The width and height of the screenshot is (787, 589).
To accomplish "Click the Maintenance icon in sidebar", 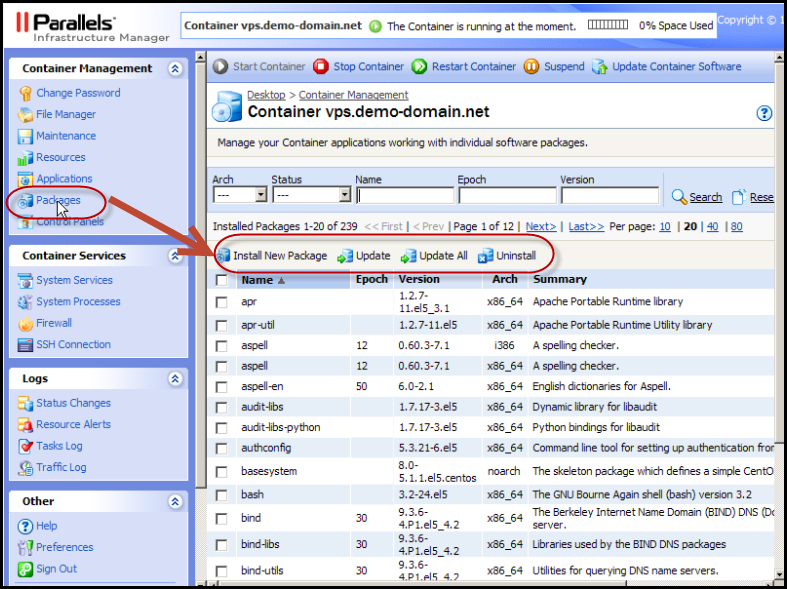I will click(25, 136).
